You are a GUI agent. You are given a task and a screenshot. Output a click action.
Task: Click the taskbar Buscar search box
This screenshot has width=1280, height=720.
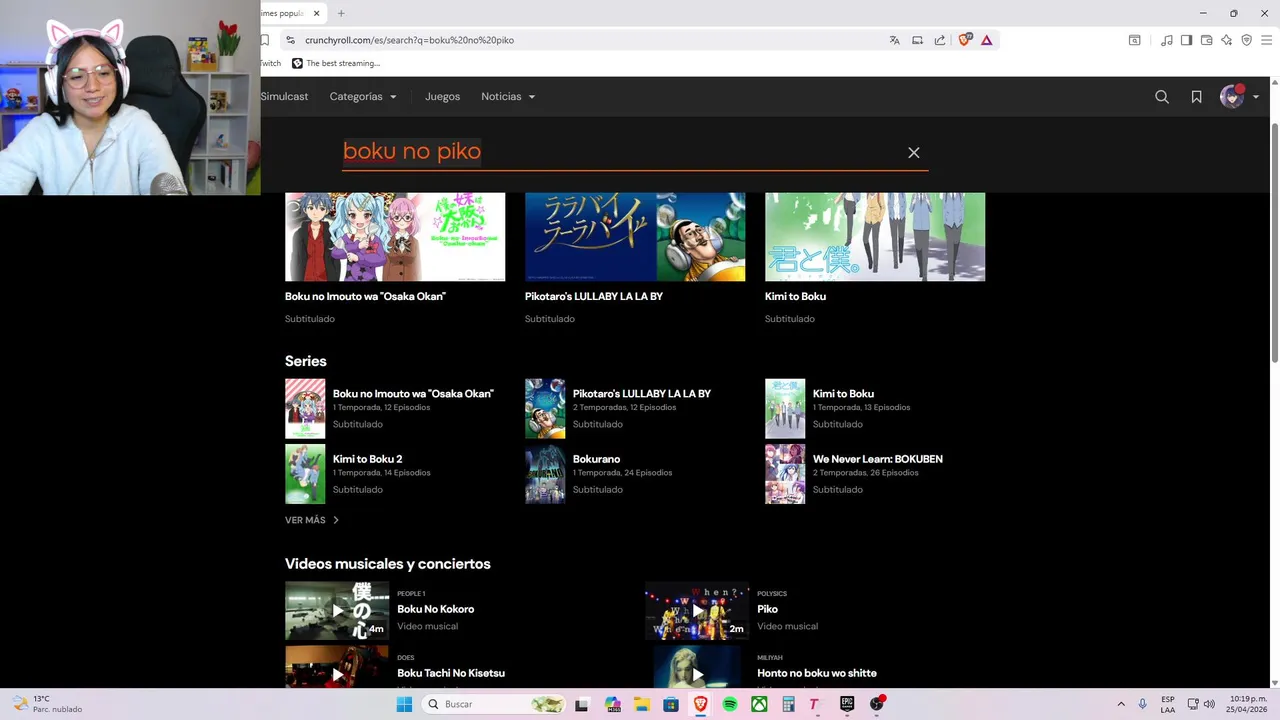click(x=494, y=704)
